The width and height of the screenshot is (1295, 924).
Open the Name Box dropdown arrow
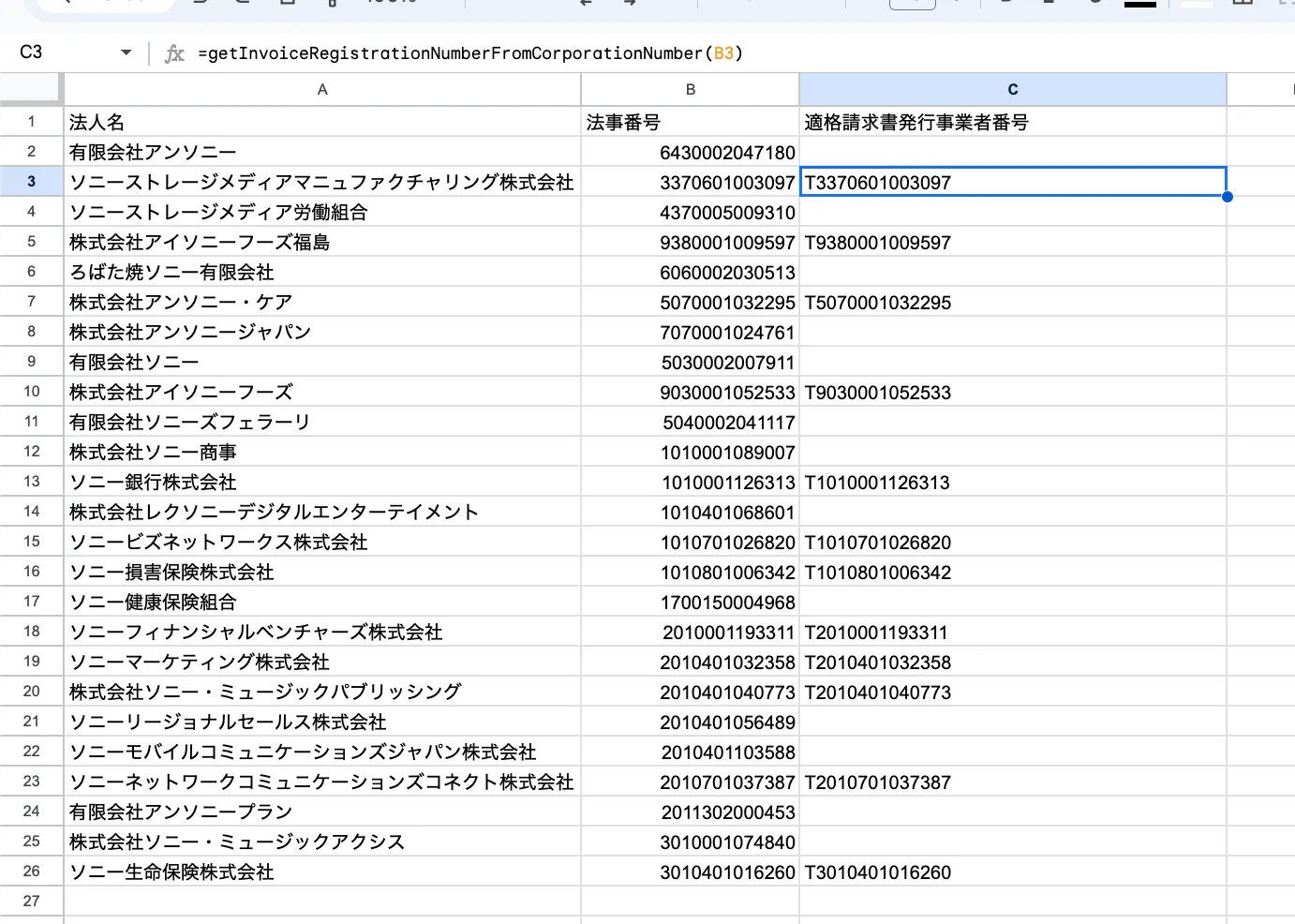coord(127,52)
